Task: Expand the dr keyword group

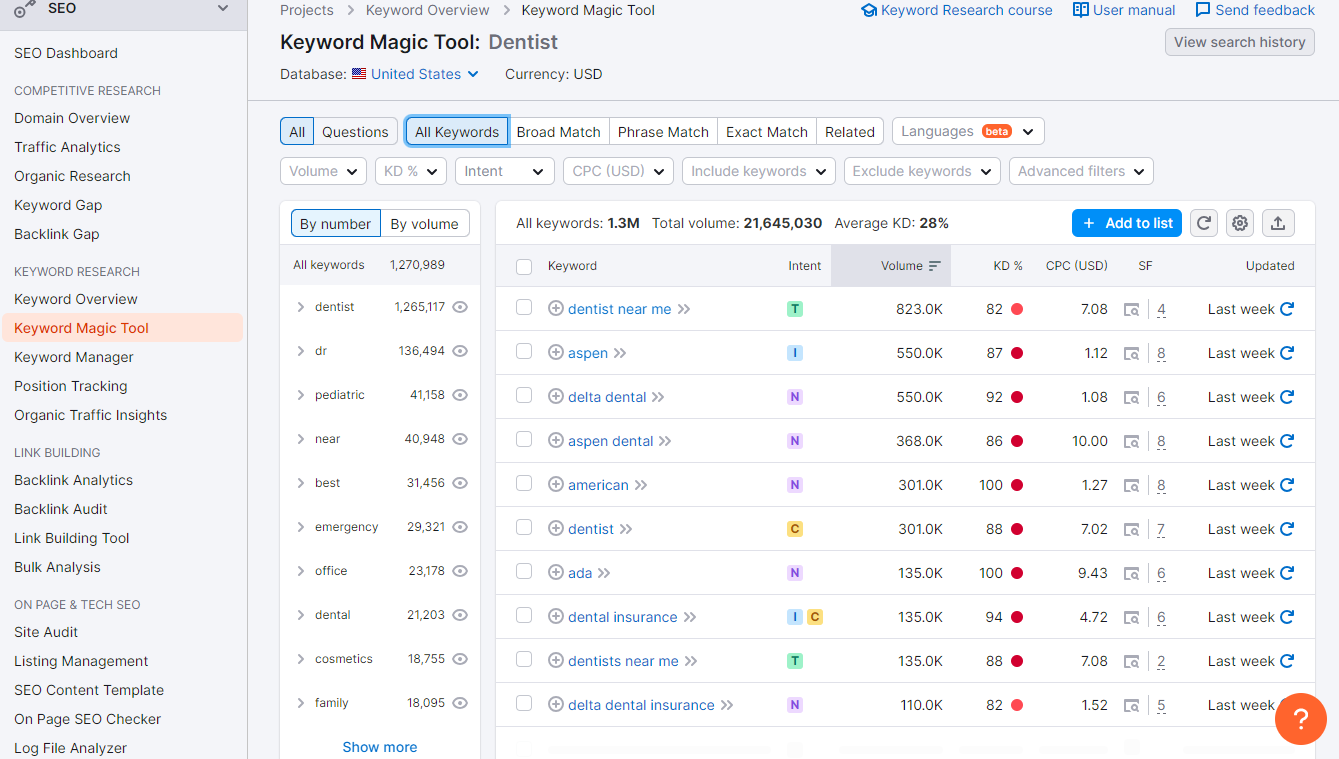Action: pos(300,351)
